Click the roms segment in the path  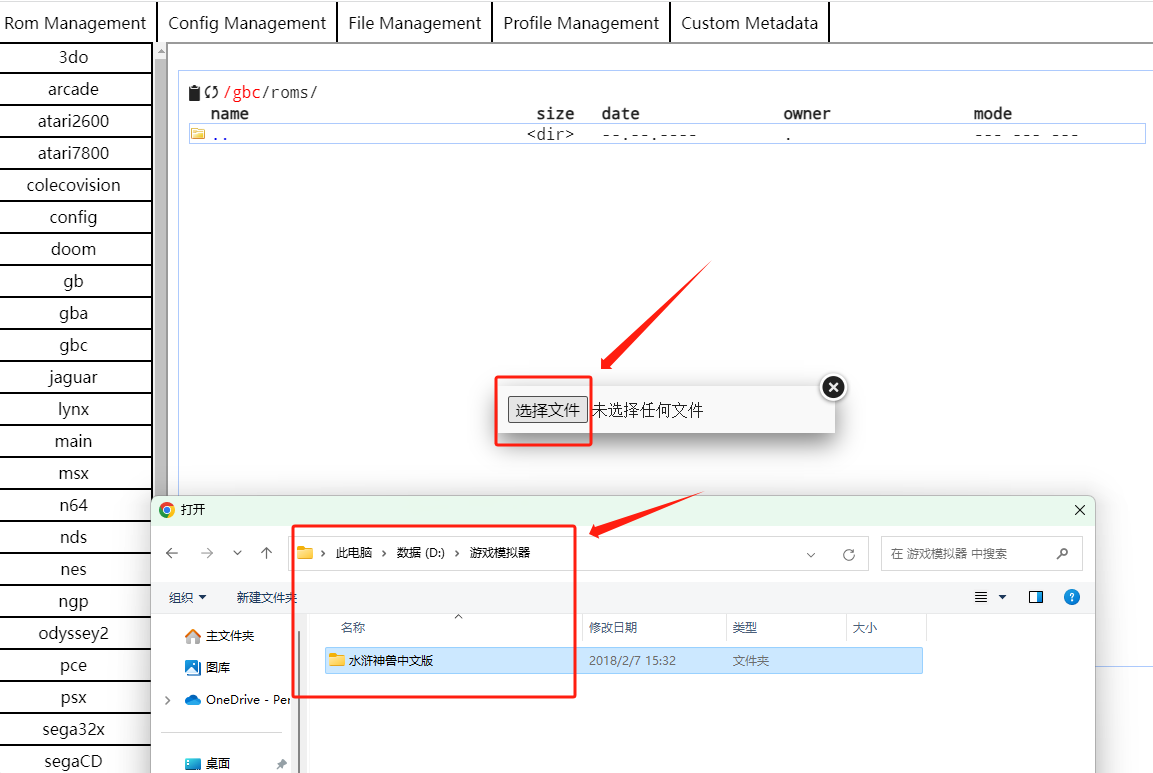point(290,93)
